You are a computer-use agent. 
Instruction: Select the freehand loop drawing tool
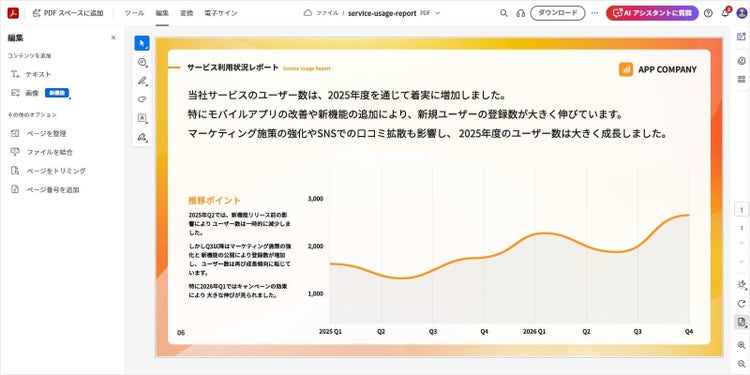[142, 99]
